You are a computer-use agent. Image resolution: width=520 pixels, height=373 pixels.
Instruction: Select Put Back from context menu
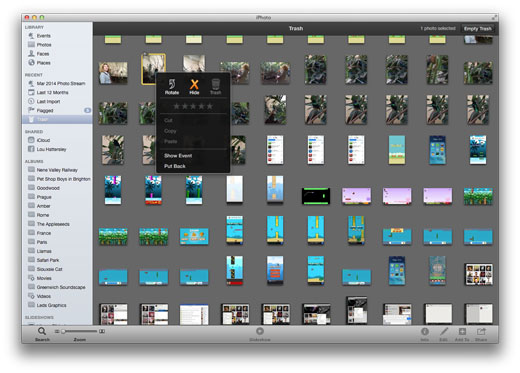click(x=175, y=166)
